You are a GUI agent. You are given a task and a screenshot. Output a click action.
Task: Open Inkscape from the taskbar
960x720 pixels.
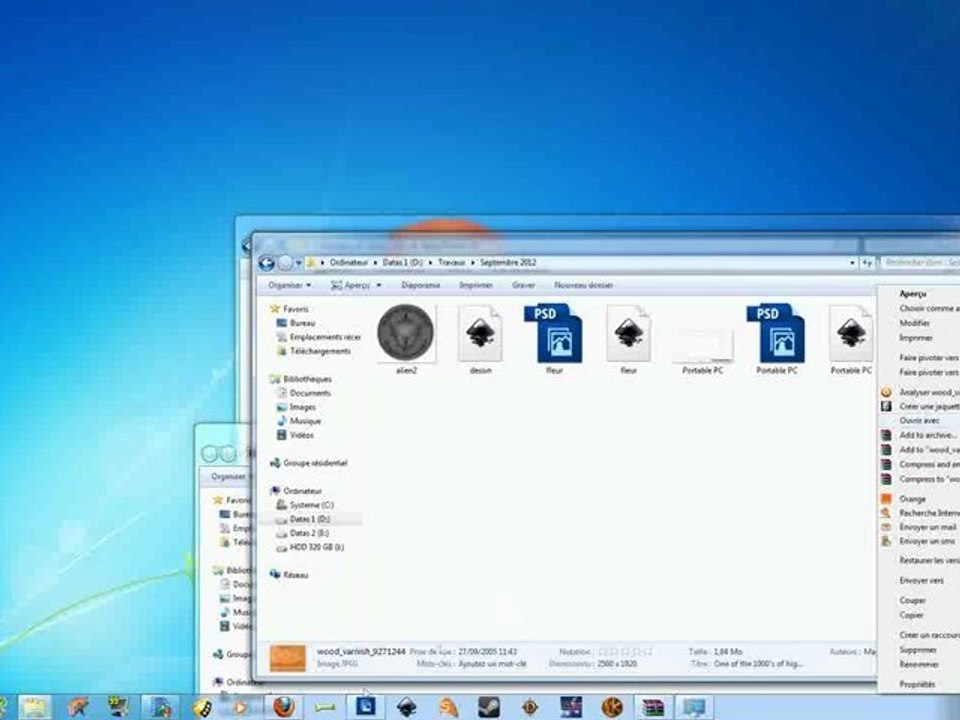coord(407,708)
